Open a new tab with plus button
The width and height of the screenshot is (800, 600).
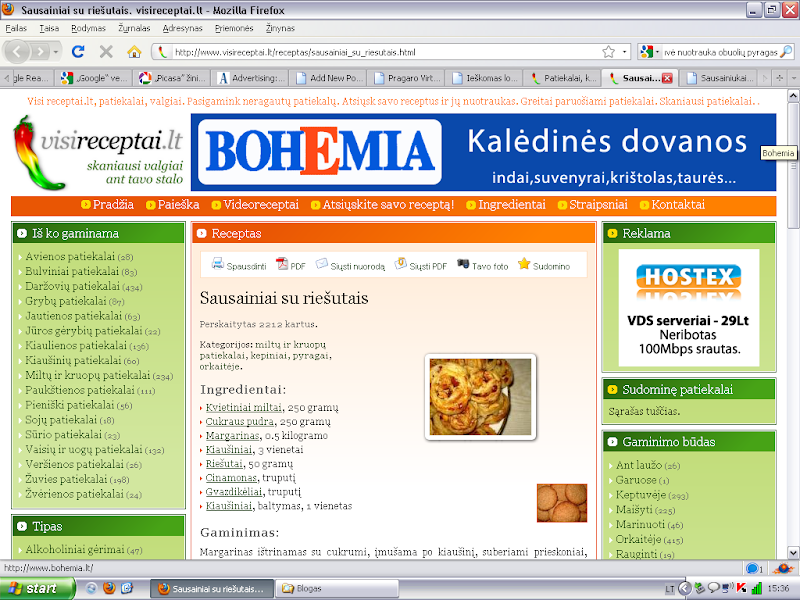pos(779,78)
